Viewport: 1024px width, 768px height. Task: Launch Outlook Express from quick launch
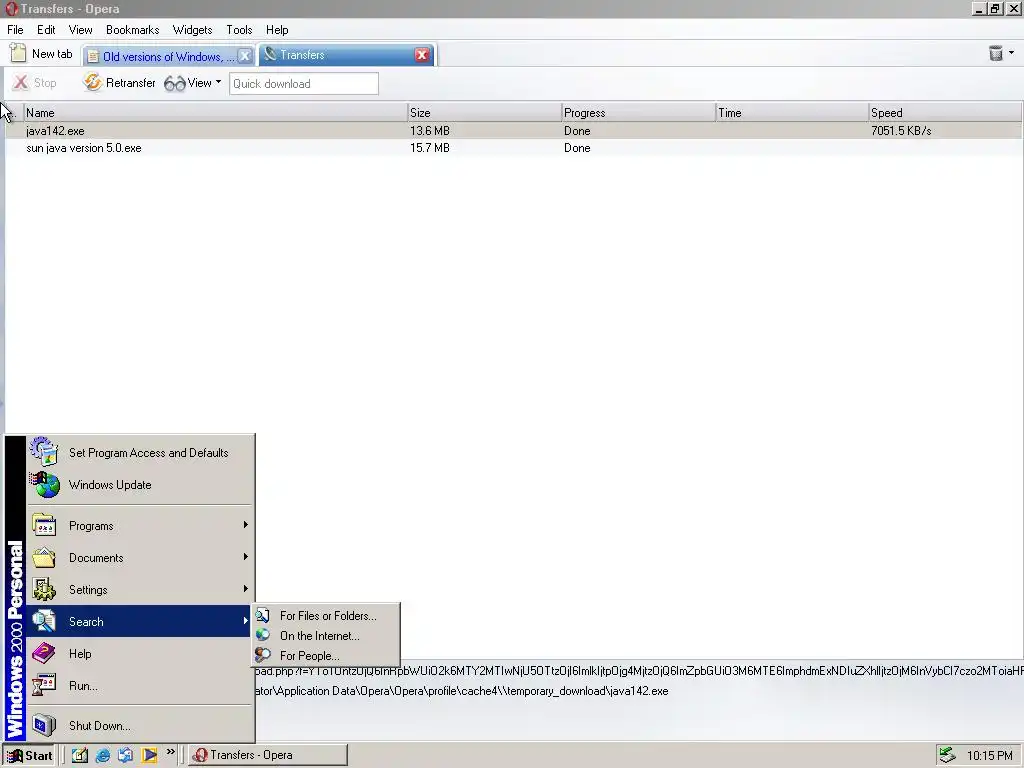tap(125, 755)
